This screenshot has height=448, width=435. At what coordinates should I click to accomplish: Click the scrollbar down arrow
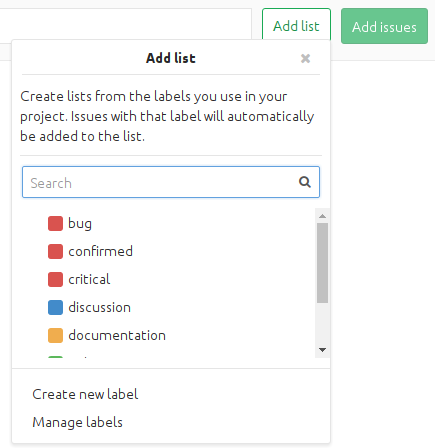322,350
